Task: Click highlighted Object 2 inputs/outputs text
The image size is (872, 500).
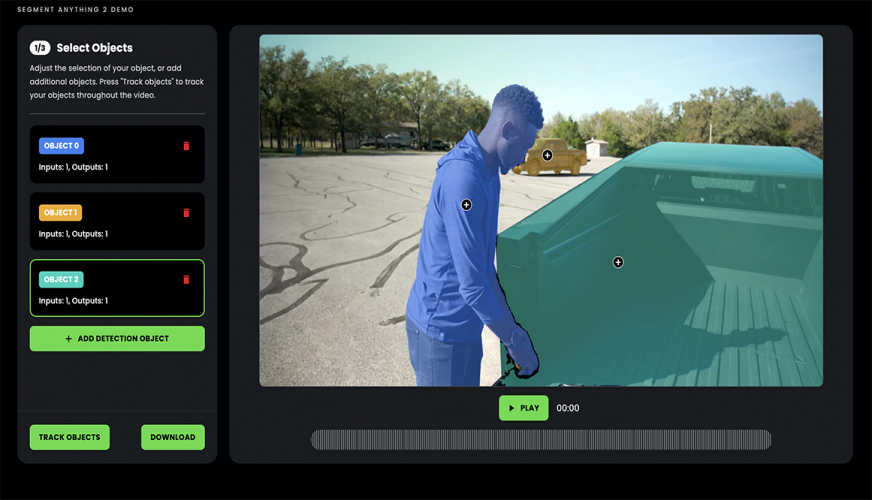Action: pyautogui.click(x=73, y=300)
